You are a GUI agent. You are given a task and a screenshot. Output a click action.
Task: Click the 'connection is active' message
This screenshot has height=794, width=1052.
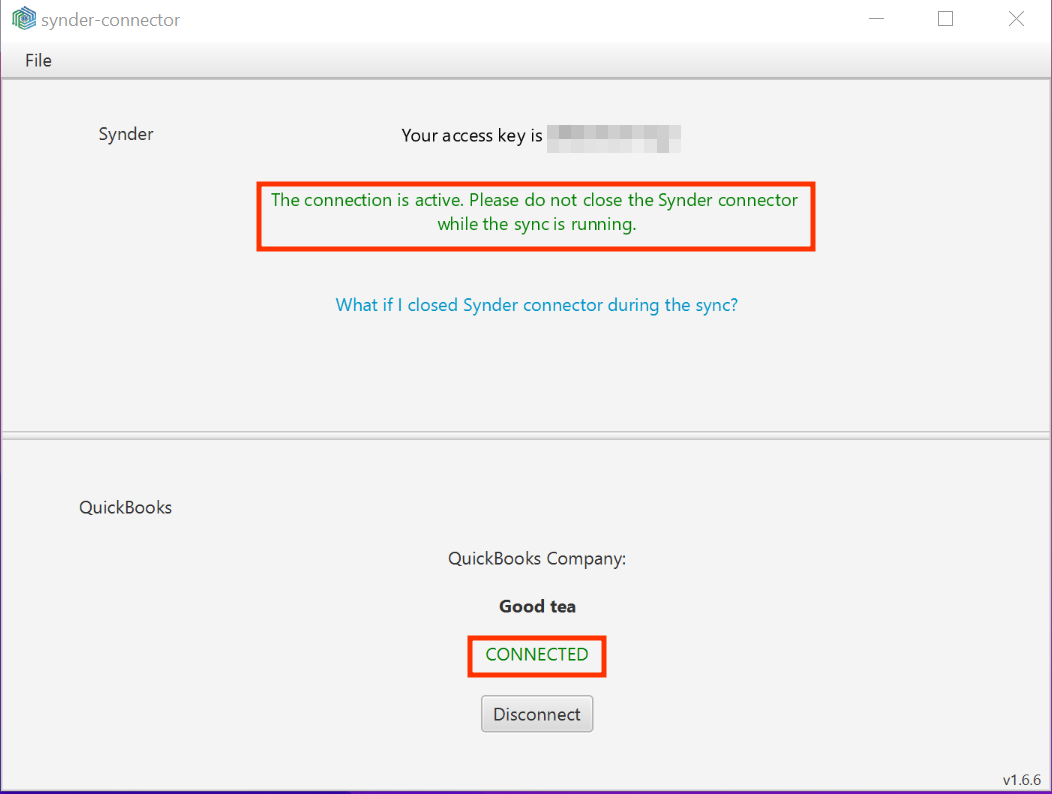[535, 212]
